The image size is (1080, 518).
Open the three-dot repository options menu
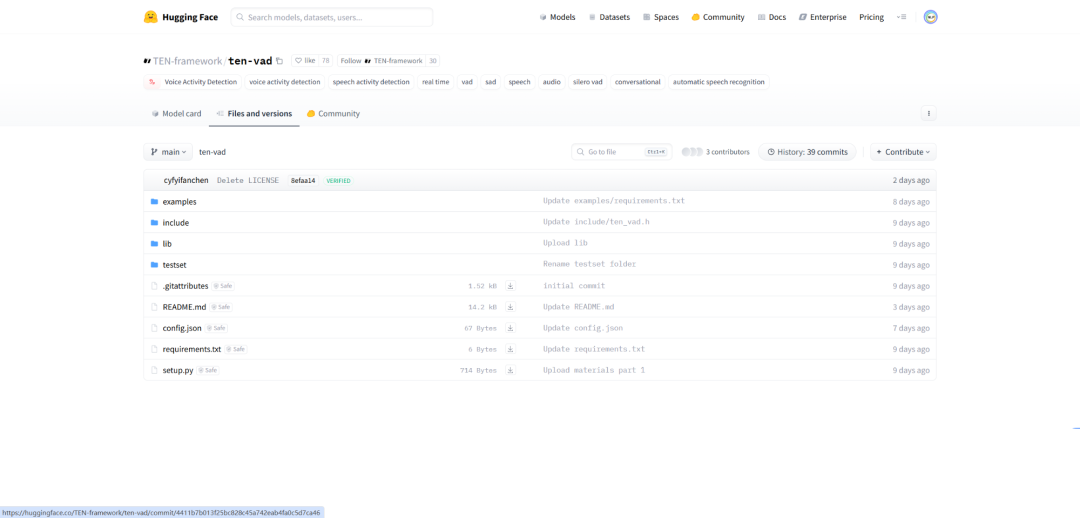click(x=928, y=114)
